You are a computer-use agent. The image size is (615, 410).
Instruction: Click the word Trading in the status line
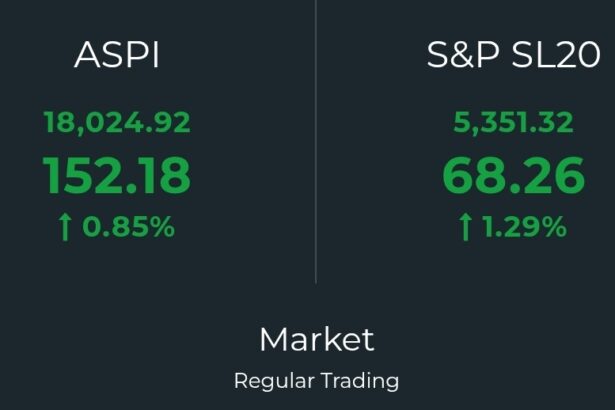(360, 381)
